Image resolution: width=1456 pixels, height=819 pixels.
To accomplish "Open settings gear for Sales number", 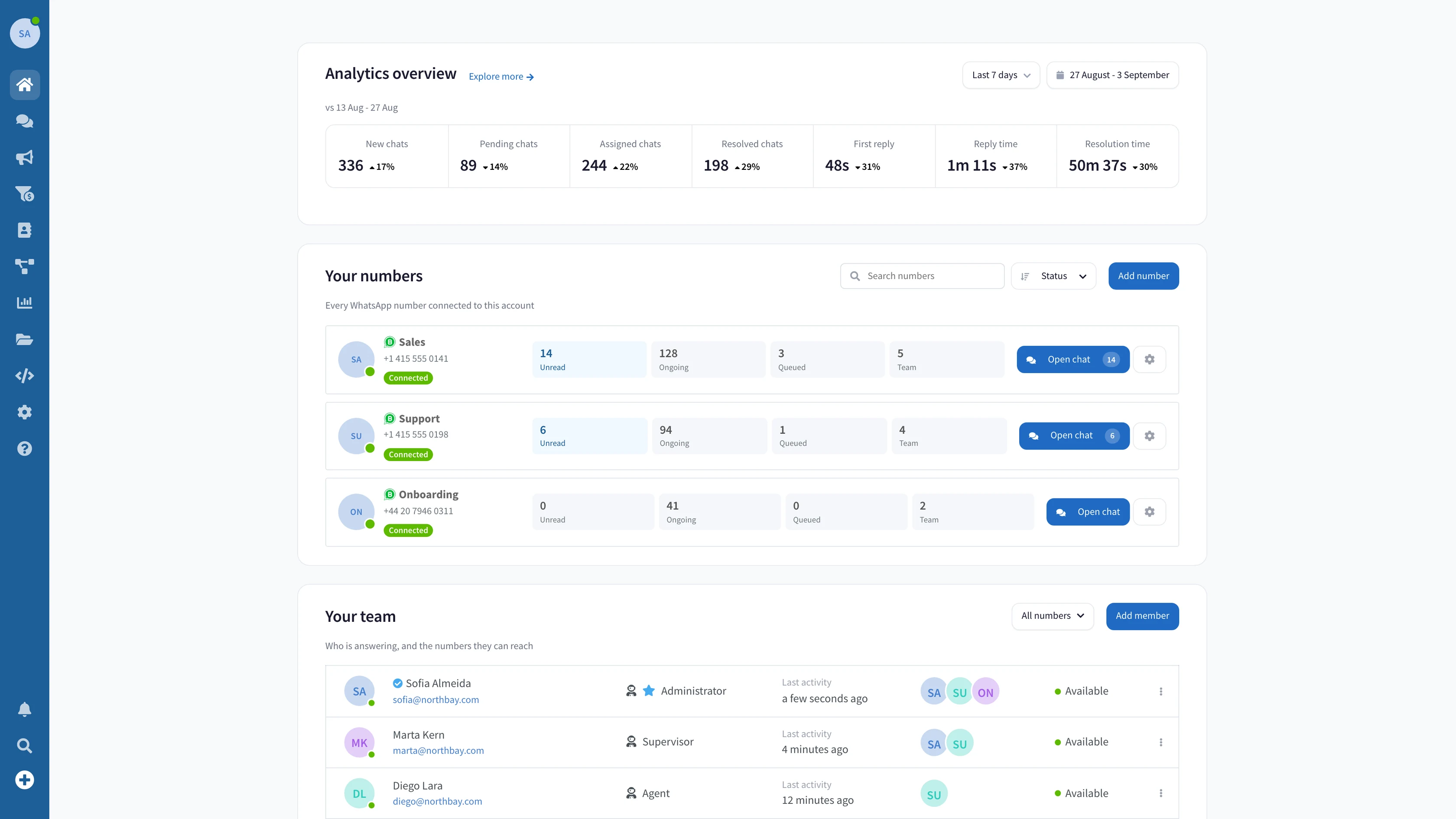I will 1149,360.
